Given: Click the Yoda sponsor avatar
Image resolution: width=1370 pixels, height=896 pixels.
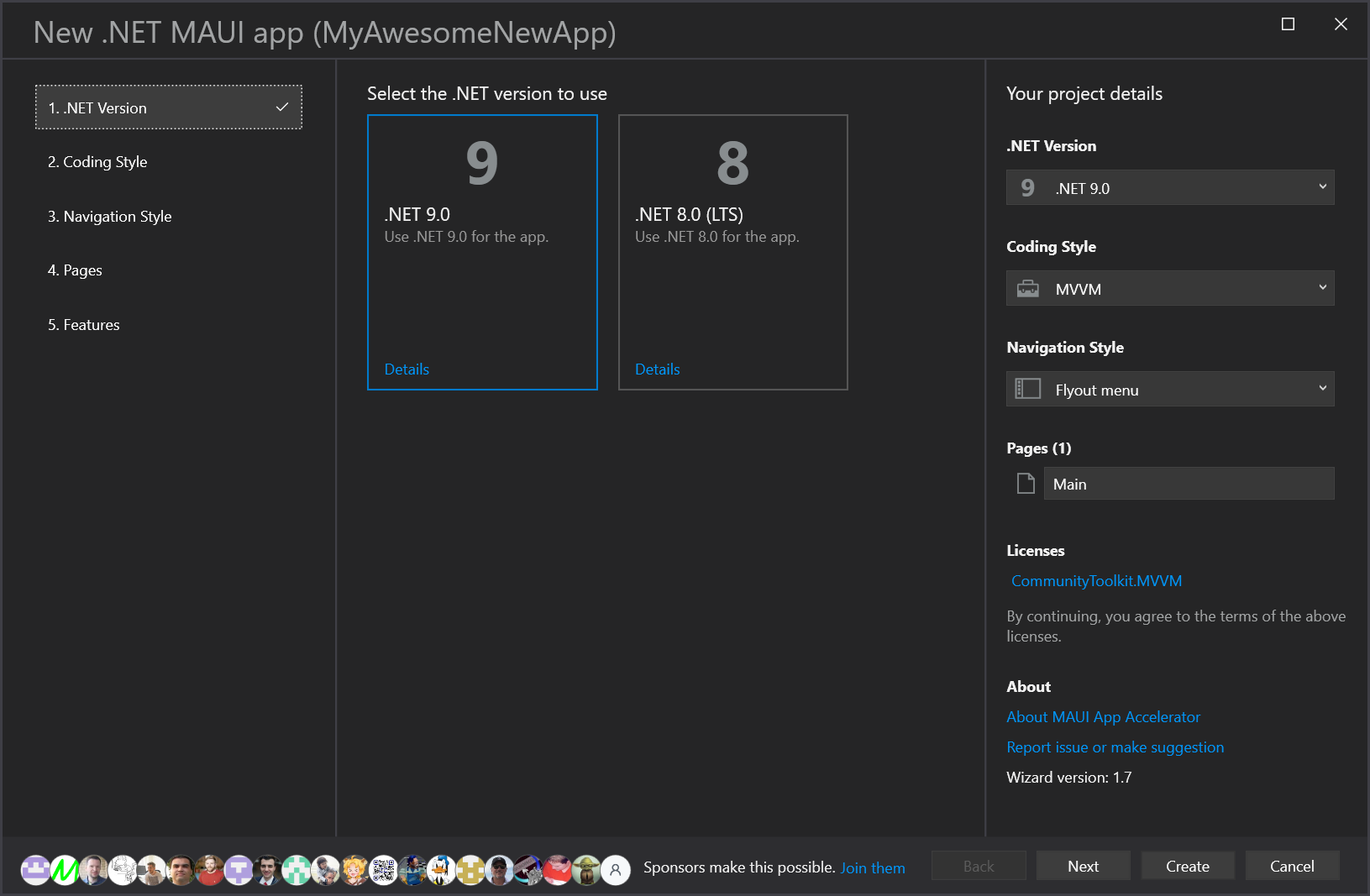Looking at the screenshot, I should 586,870.
